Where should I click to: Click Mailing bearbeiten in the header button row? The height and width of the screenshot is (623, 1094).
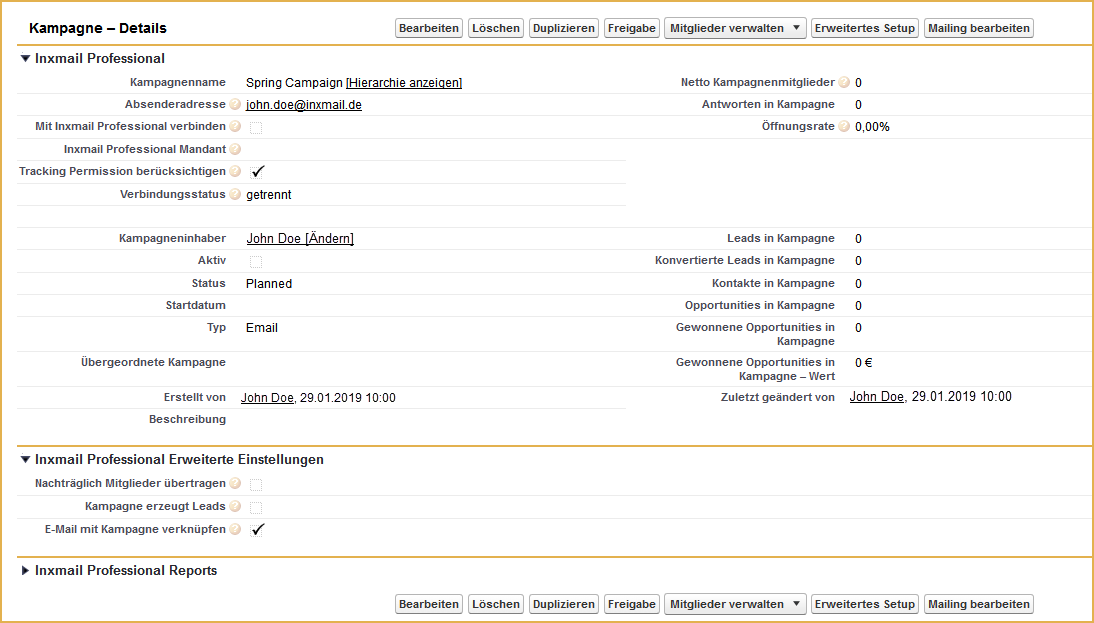[979, 28]
